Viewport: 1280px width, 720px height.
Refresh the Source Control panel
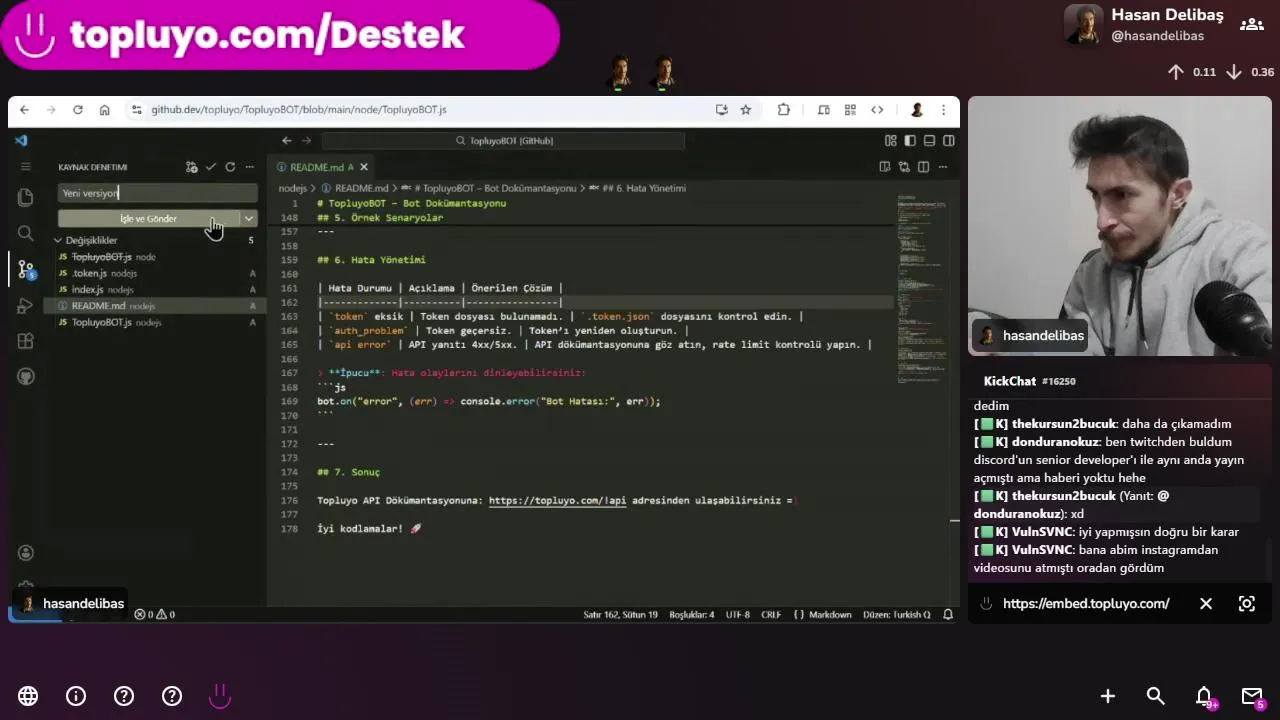point(230,167)
